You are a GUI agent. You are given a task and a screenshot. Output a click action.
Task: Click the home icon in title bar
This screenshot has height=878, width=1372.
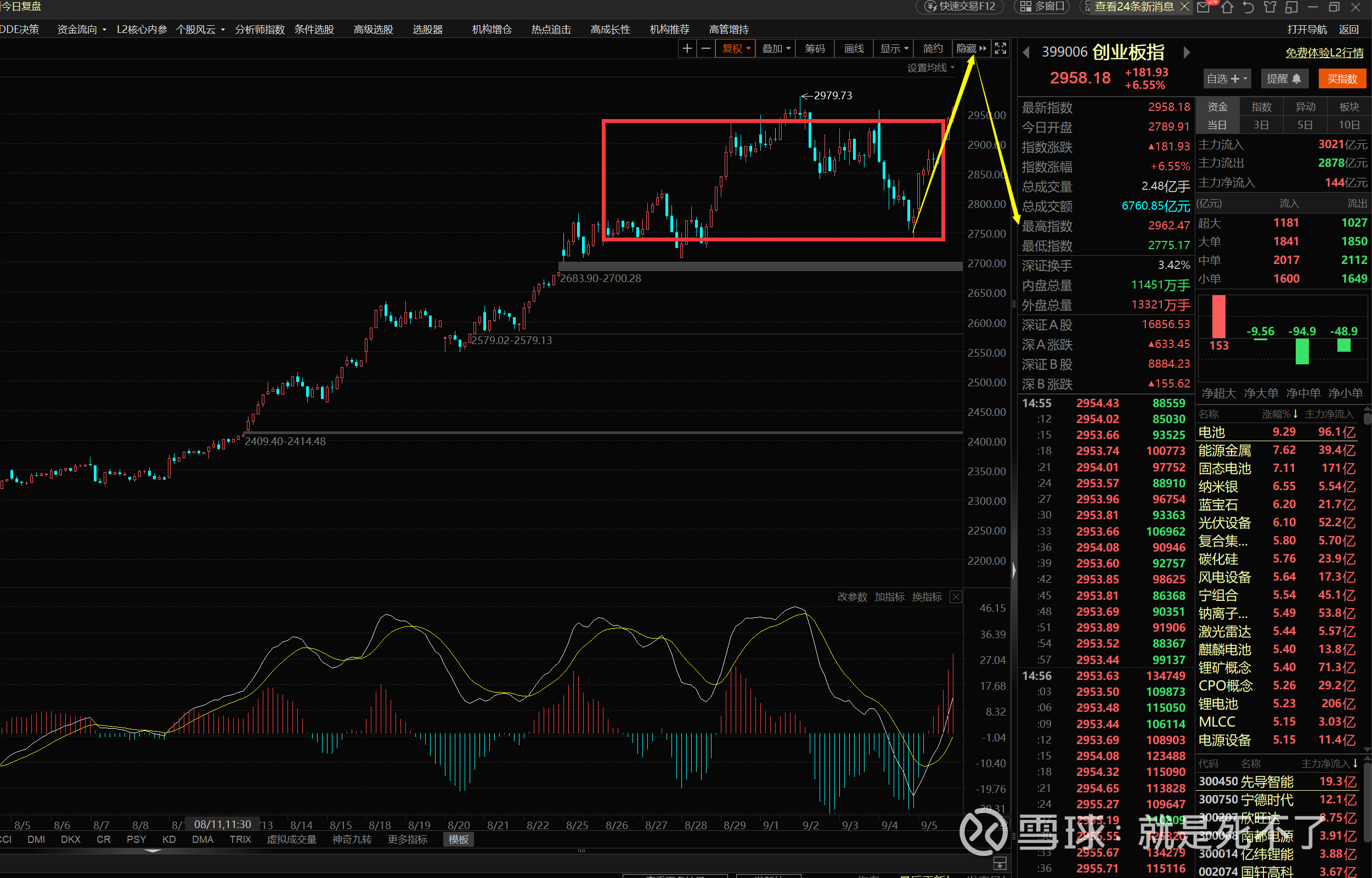[x=1227, y=7]
